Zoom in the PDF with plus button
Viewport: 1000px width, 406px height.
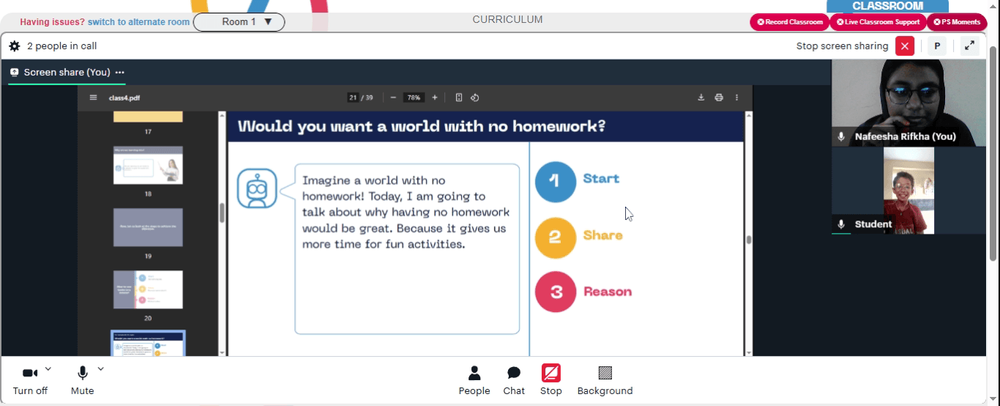point(434,98)
